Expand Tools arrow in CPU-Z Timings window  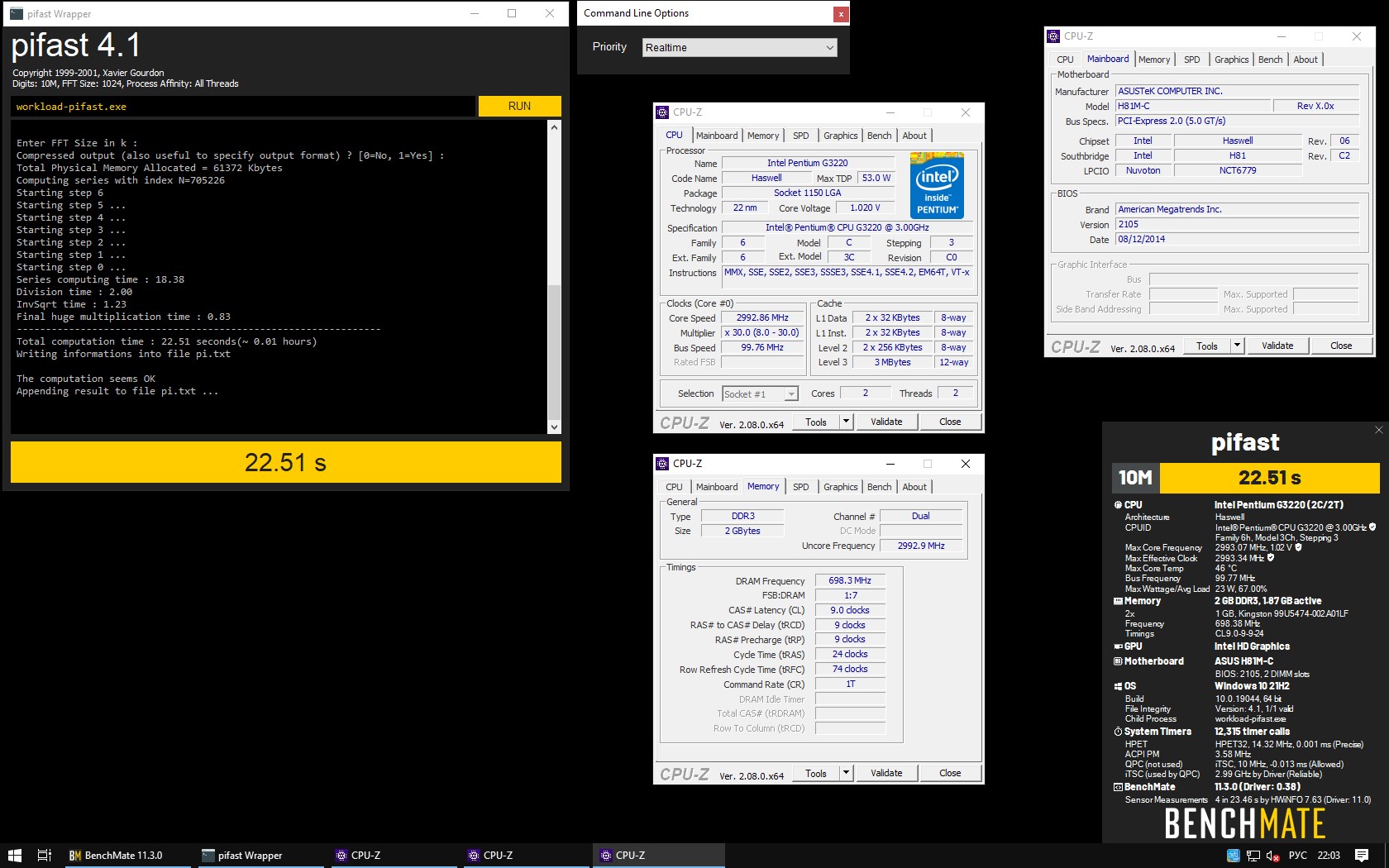[x=846, y=773]
